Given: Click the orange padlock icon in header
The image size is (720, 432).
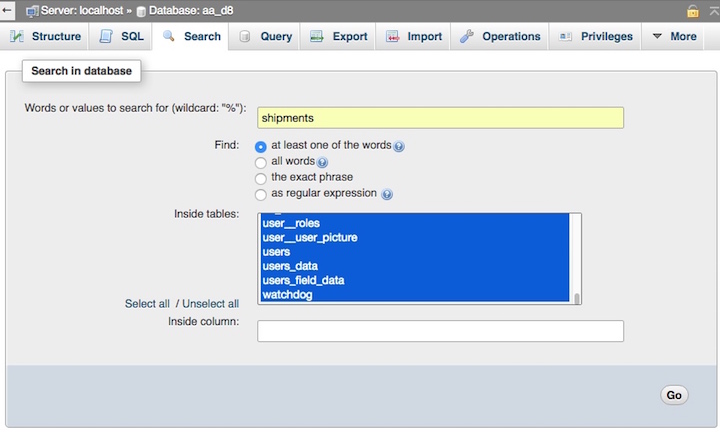Looking at the screenshot, I should (692, 11).
